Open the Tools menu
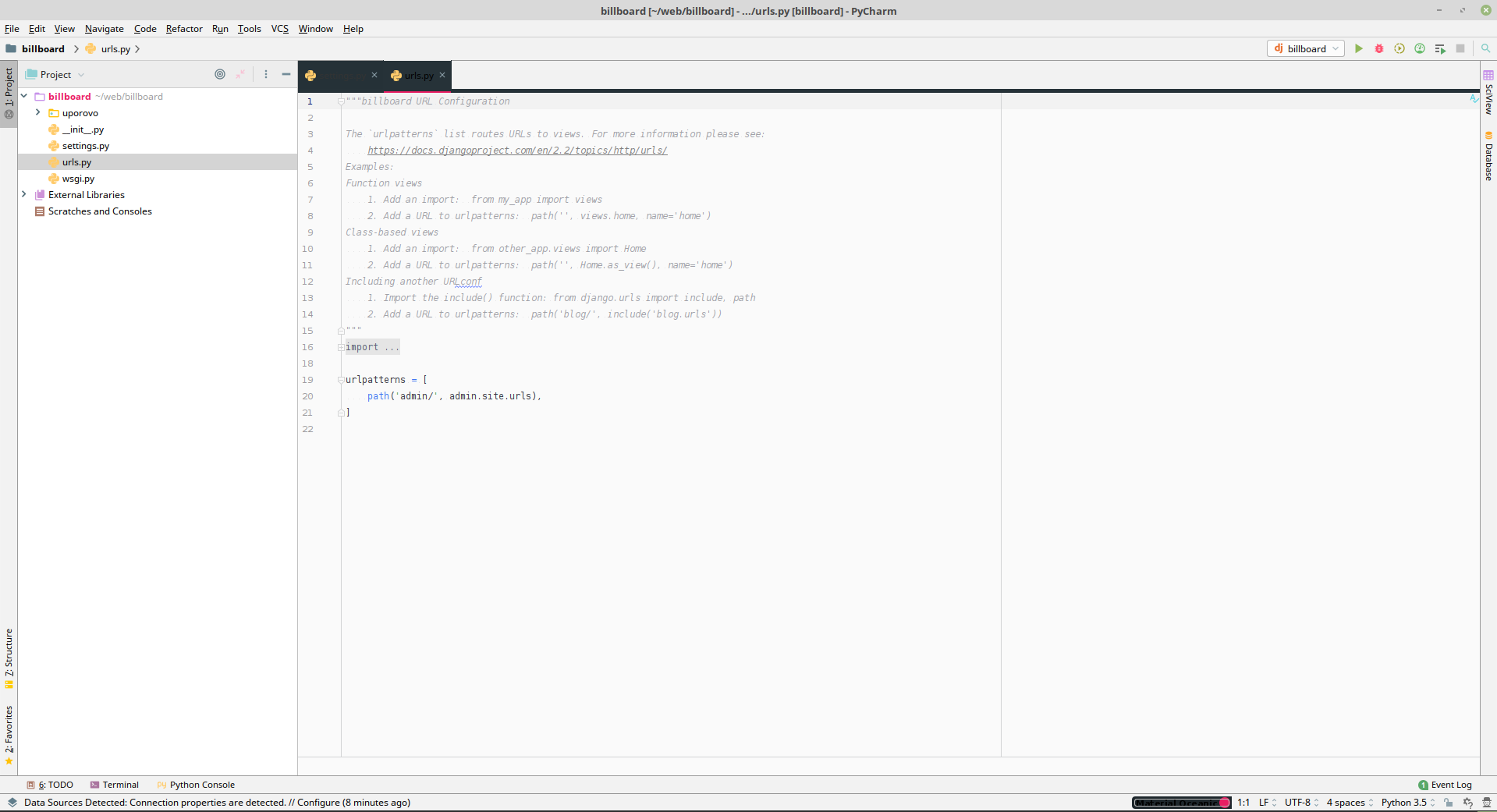 coord(250,28)
